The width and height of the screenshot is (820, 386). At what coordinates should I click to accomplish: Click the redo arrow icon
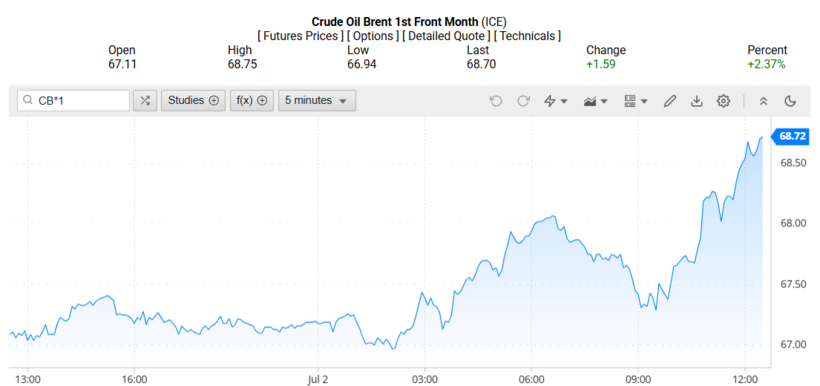[523, 101]
